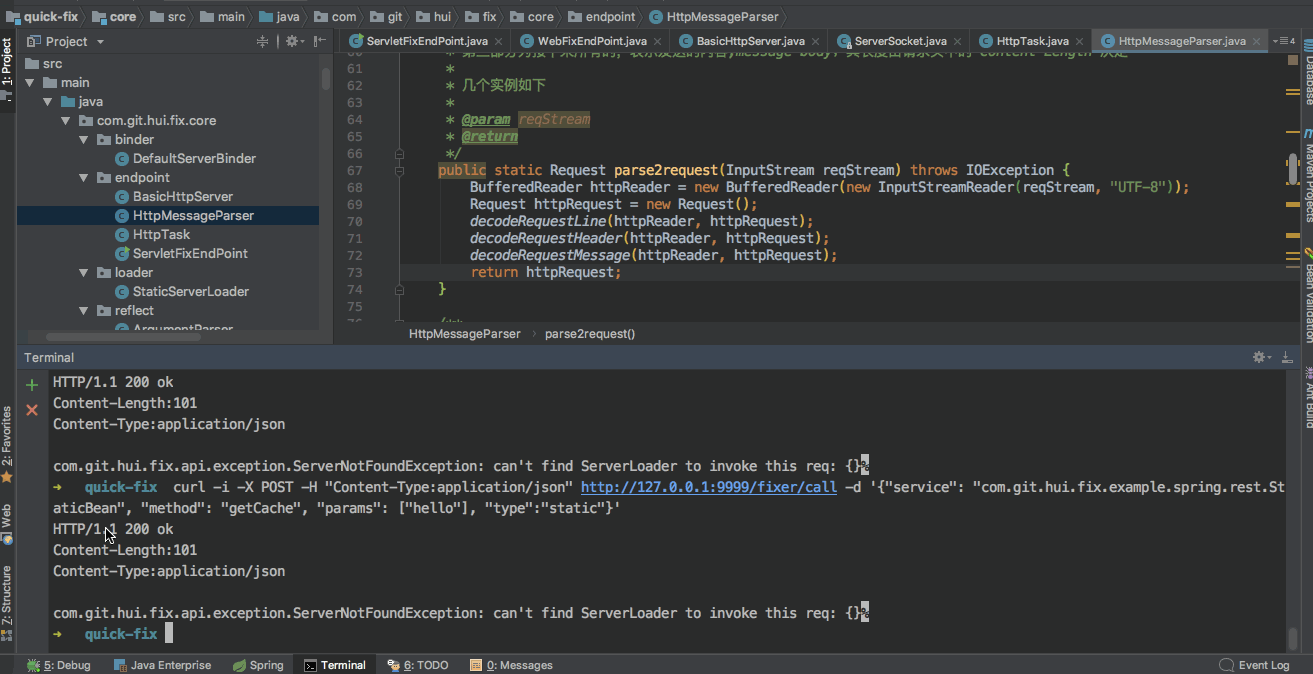The height and width of the screenshot is (674, 1313).
Task: Collapse the binder package
Action: tap(83, 139)
